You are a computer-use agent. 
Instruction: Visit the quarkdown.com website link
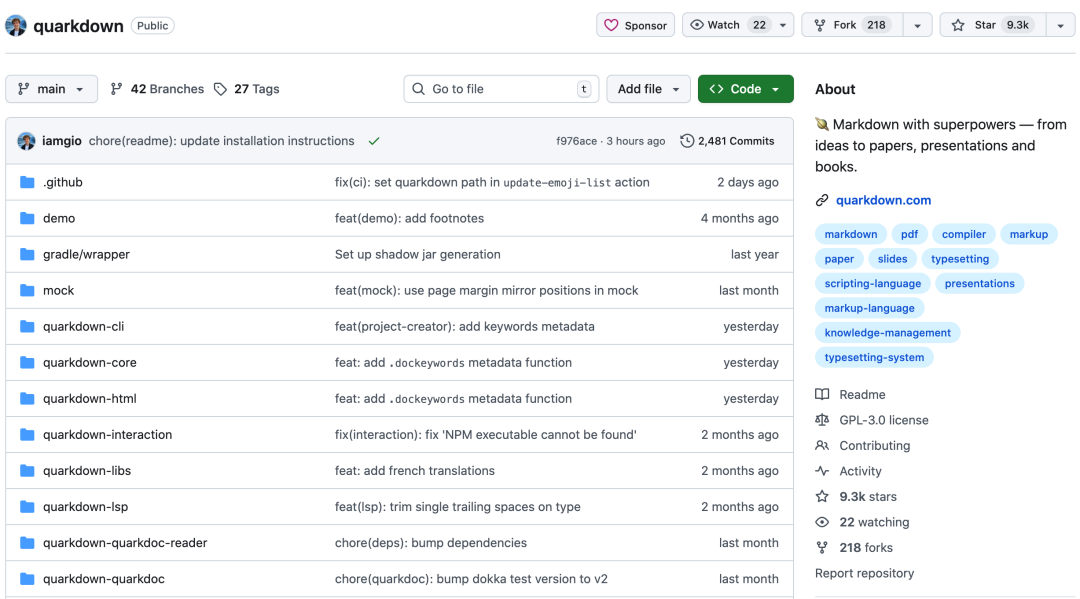coord(883,200)
